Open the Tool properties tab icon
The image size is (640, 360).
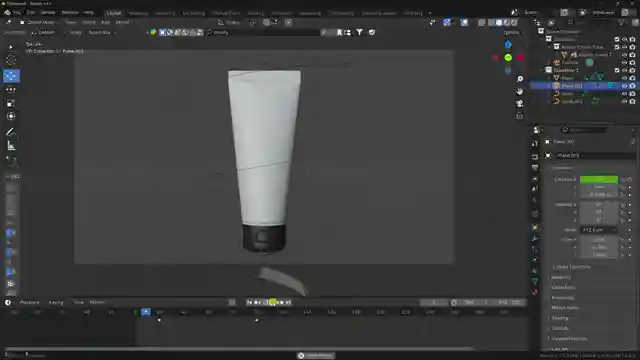tap(535, 144)
